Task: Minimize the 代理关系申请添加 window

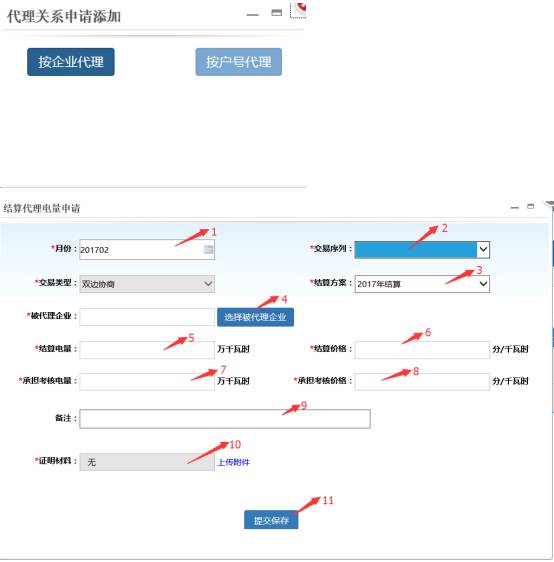Action: (x=253, y=15)
